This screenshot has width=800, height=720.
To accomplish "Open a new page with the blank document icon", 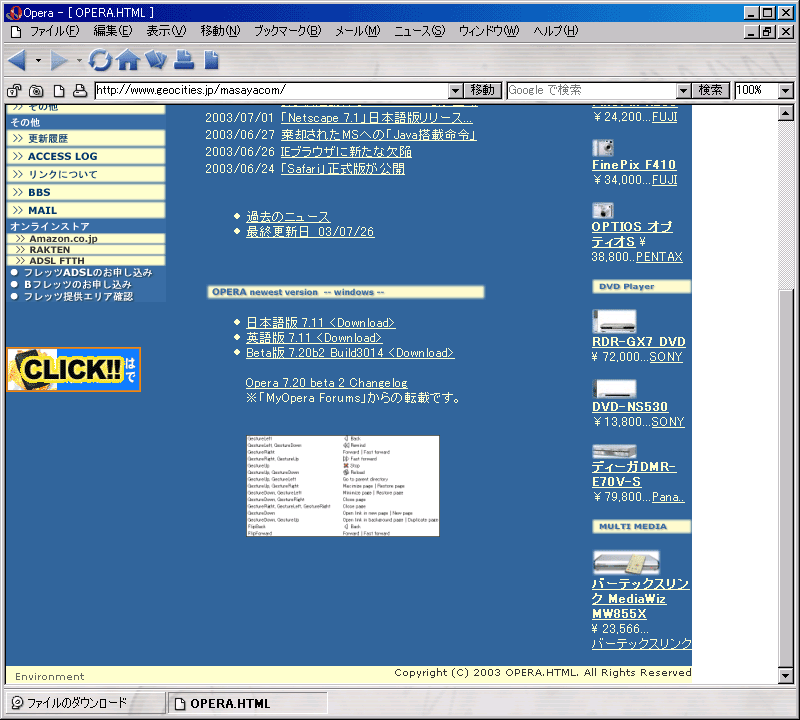I will click(x=211, y=60).
